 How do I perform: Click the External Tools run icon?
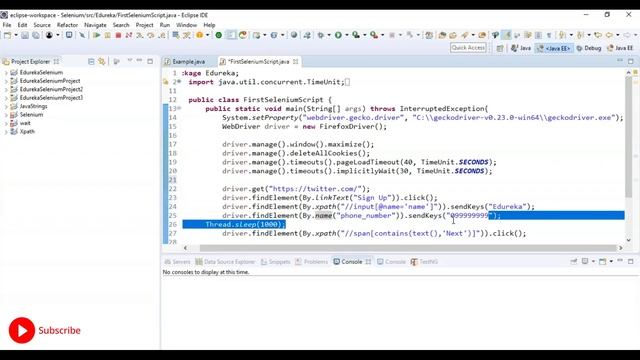click(374, 35)
